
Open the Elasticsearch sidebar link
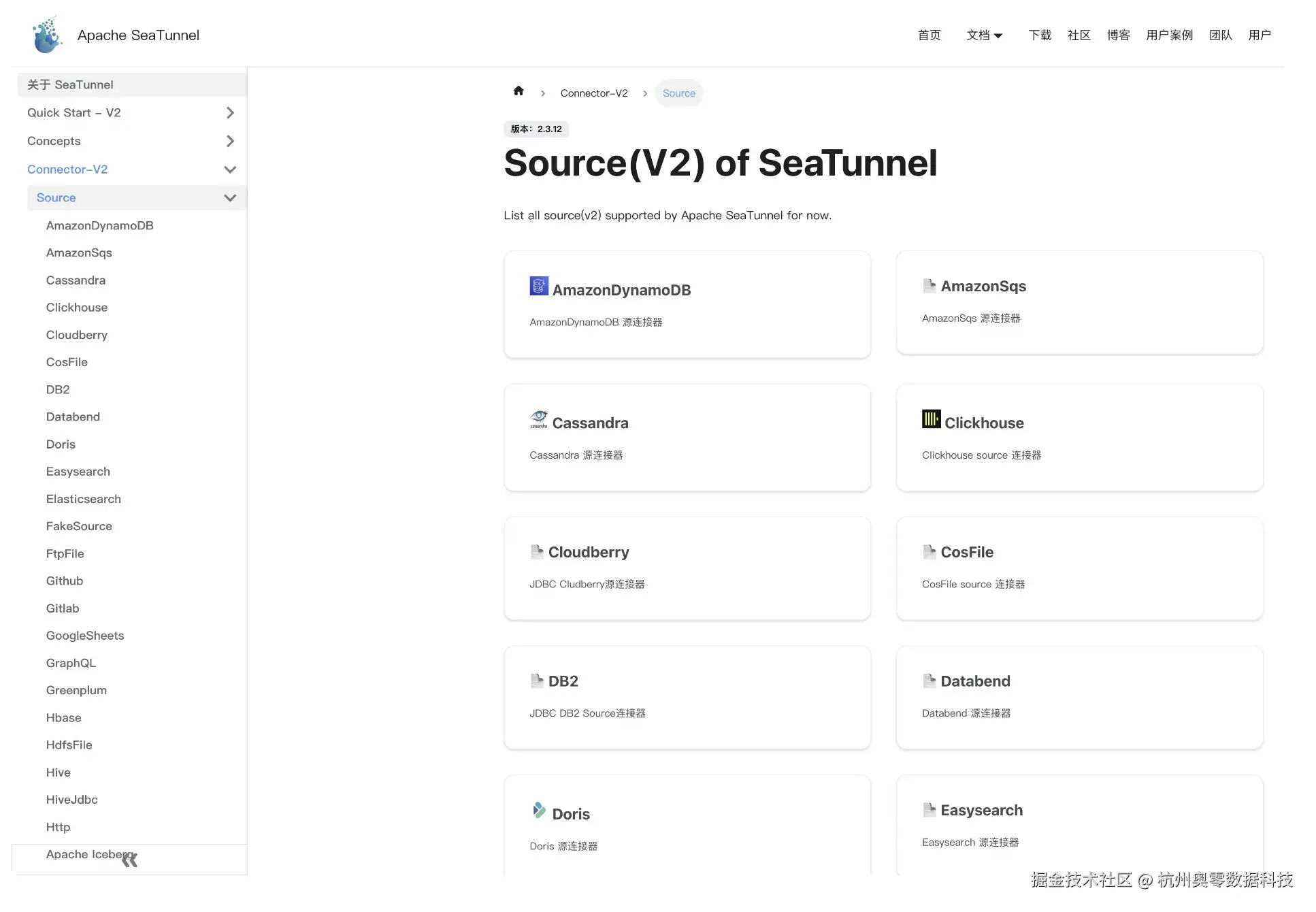tap(84, 499)
